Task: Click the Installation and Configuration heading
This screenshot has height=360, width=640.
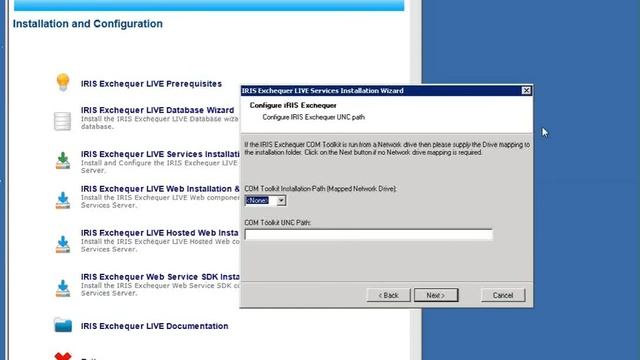Action: coord(88,24)
